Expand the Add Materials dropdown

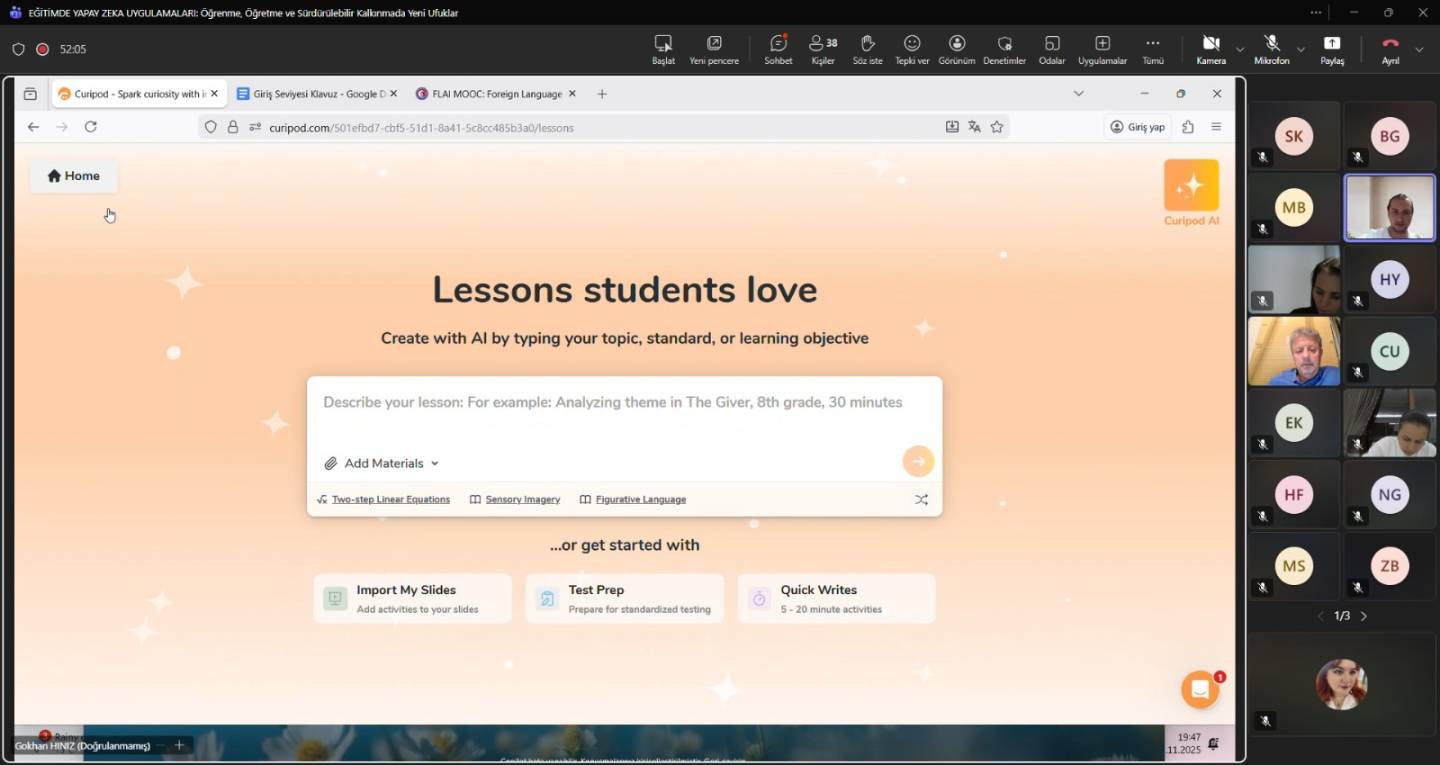[x=382, y=463]
